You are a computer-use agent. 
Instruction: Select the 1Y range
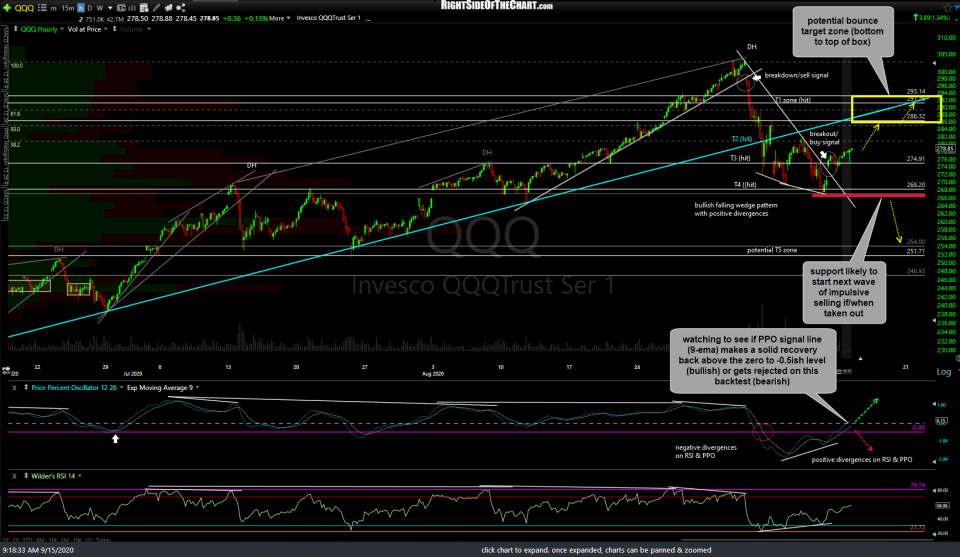tap(17, 540)
